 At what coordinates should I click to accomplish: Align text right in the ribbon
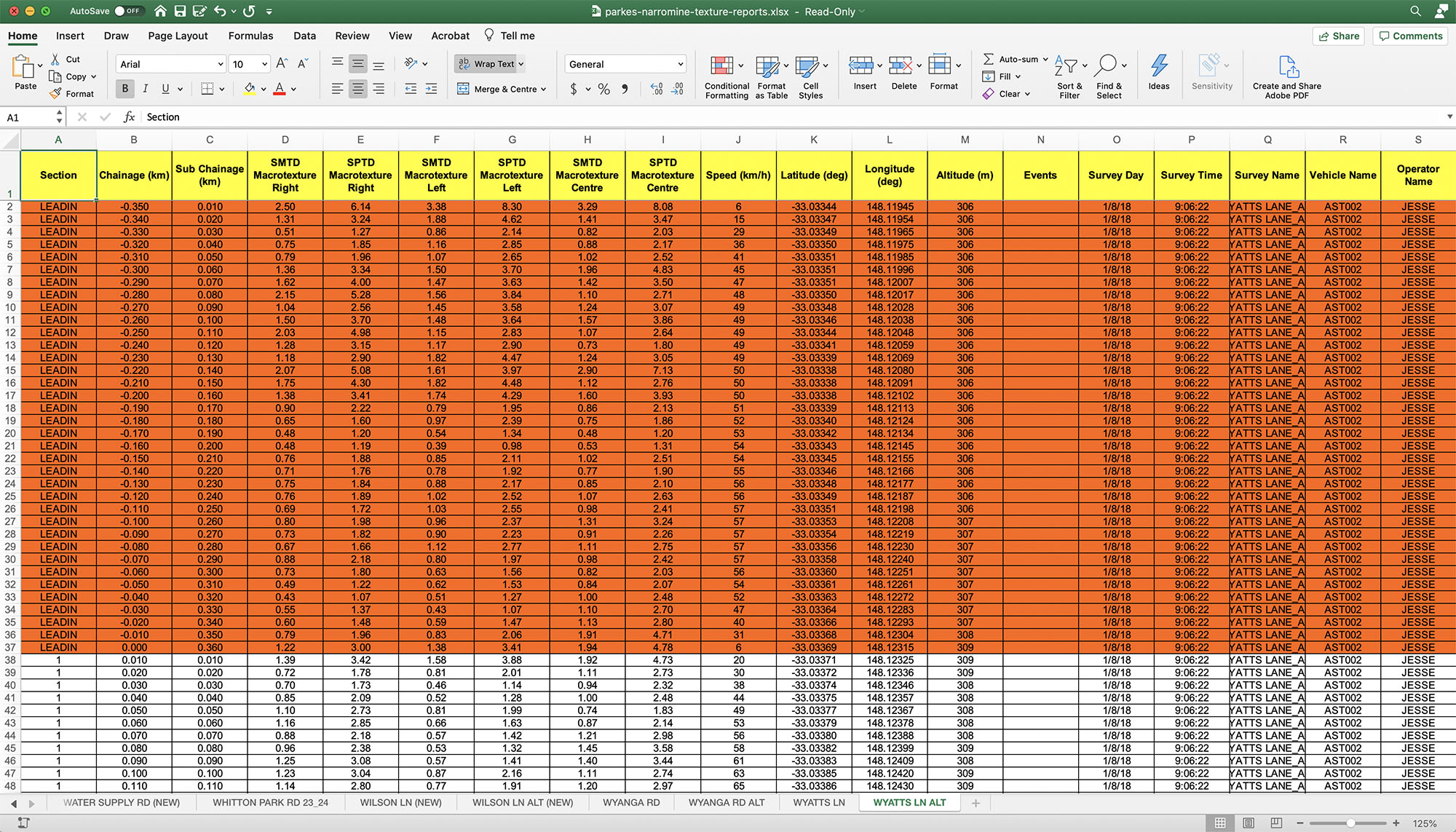click(379, 89)
